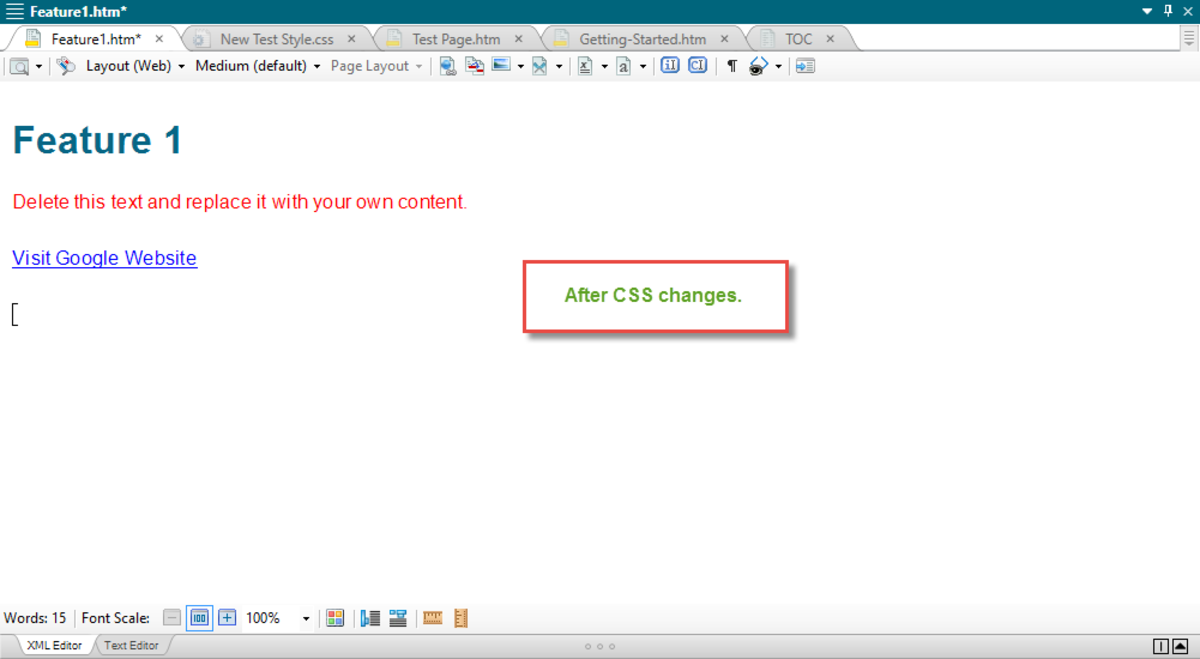This screenshot has height=659, width=1200.
Task: Click the horizontal ruler icon in the status bar
Action: [x=432, y=618]
